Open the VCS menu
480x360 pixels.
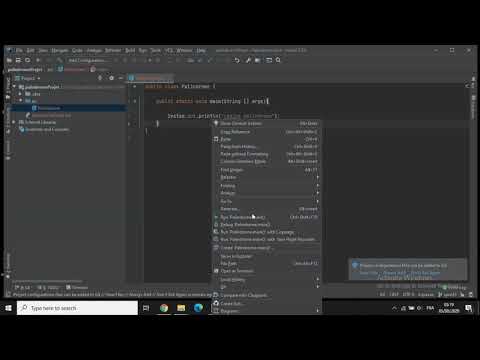[x=169, y=50]
